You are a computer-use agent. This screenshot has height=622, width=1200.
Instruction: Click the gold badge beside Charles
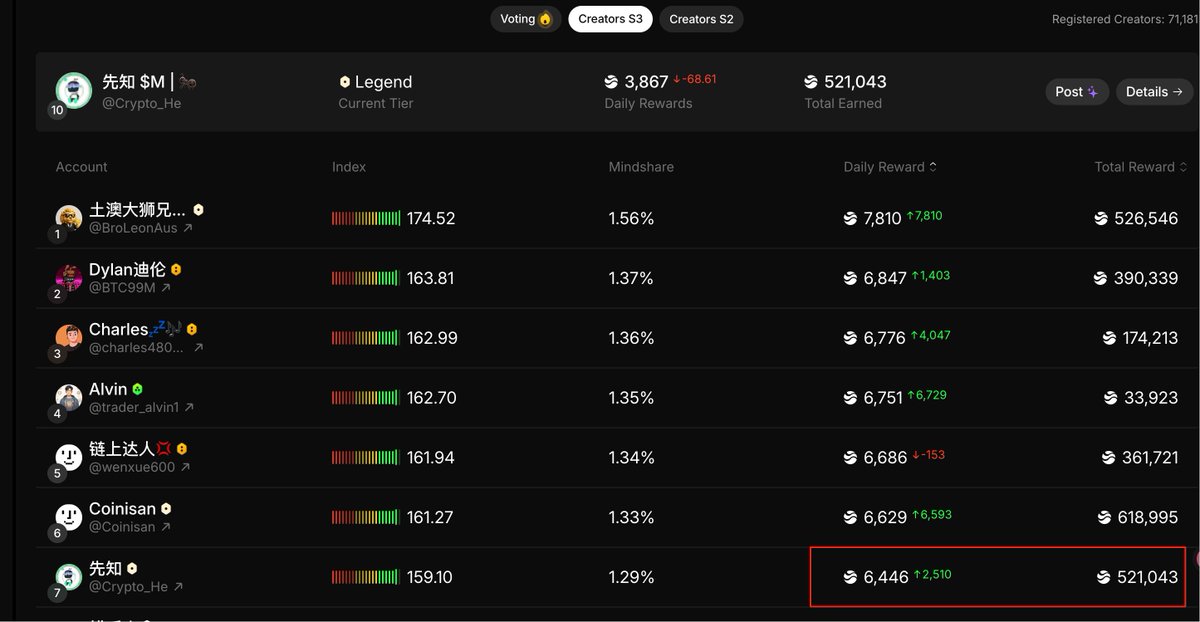(192, 329)
